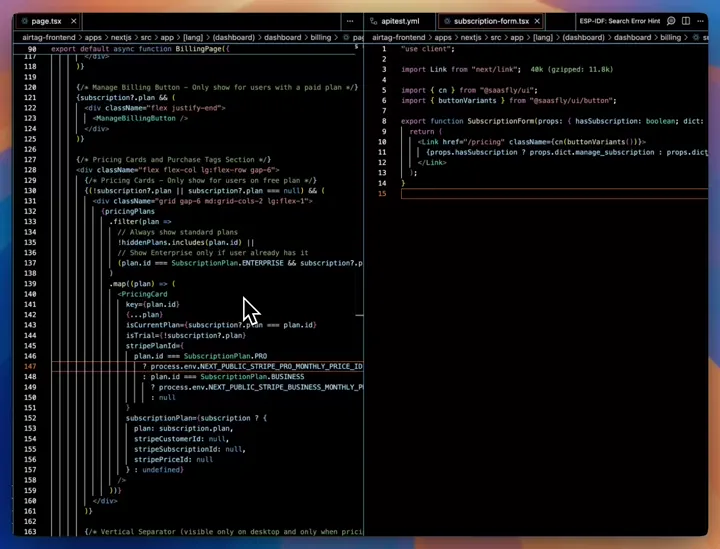
Task: Open the left editor group's more actions menu
Action: [x=349, y=21]
